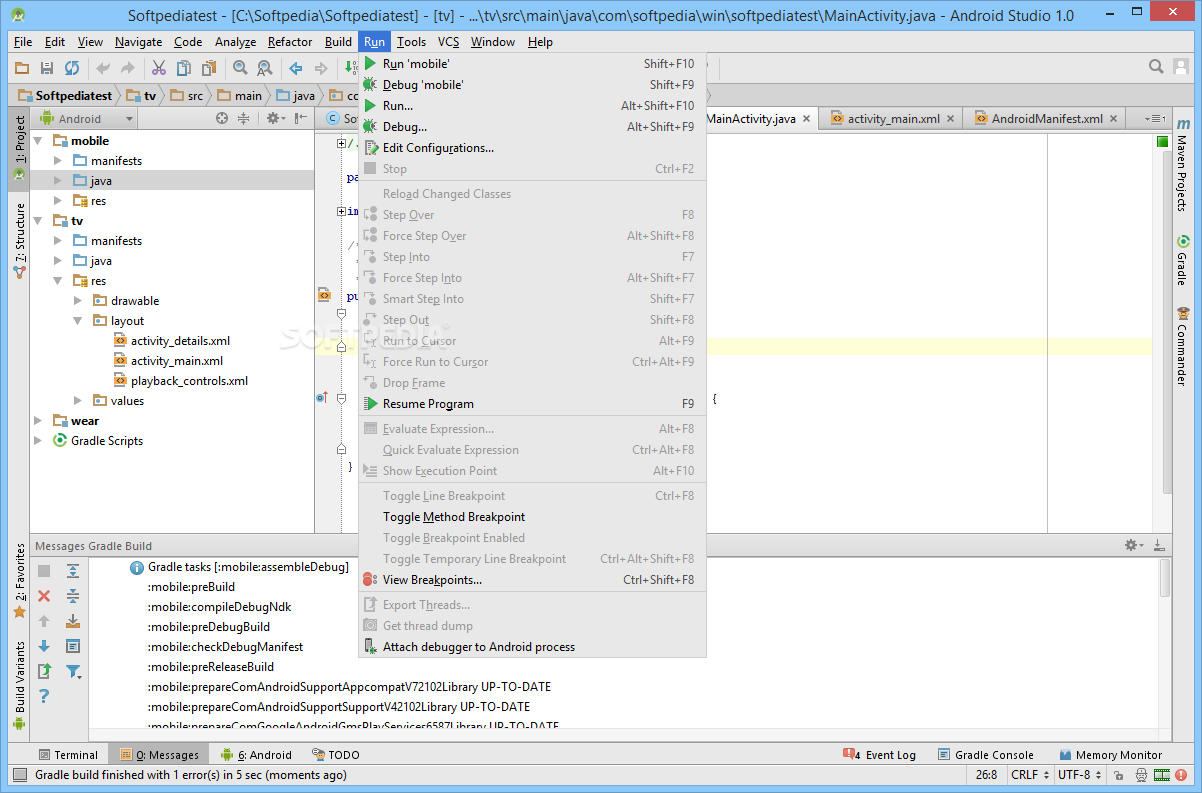Choose Toggle Method Breakpoint
This screenshot has width=1202, height=793.
point(532,517)
